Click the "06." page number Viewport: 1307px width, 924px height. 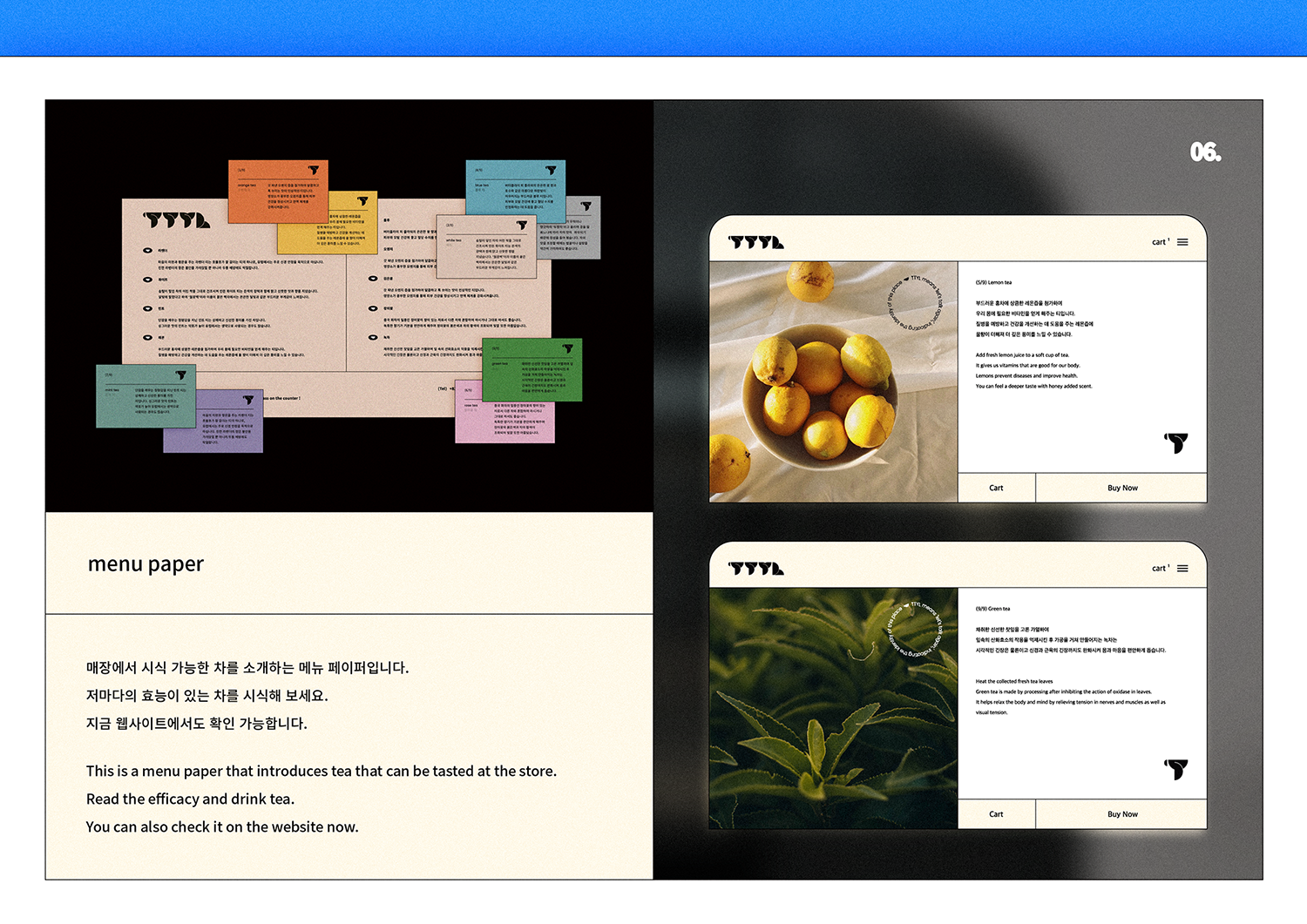pos(1205,152)
